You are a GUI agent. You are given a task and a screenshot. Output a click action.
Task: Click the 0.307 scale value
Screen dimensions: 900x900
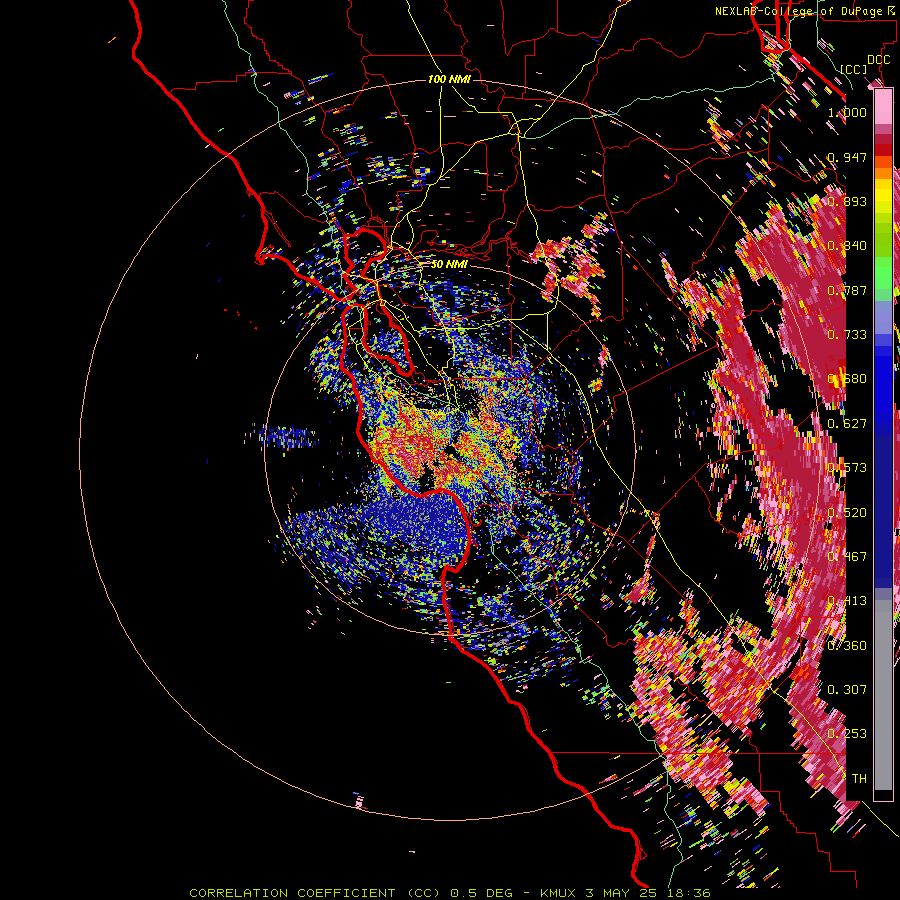coord(847,690)
